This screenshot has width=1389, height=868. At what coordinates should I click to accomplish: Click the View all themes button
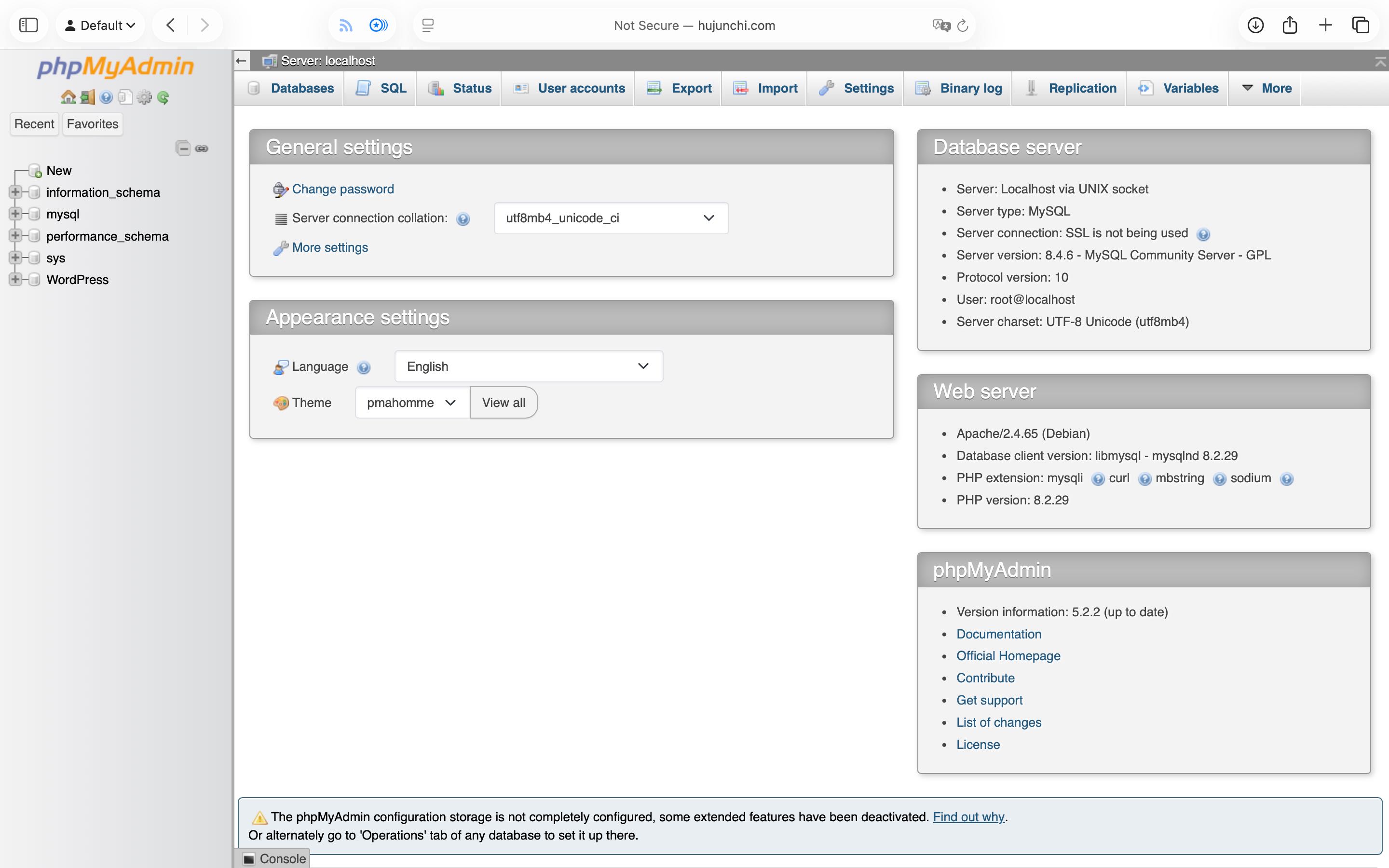point(504,403)
